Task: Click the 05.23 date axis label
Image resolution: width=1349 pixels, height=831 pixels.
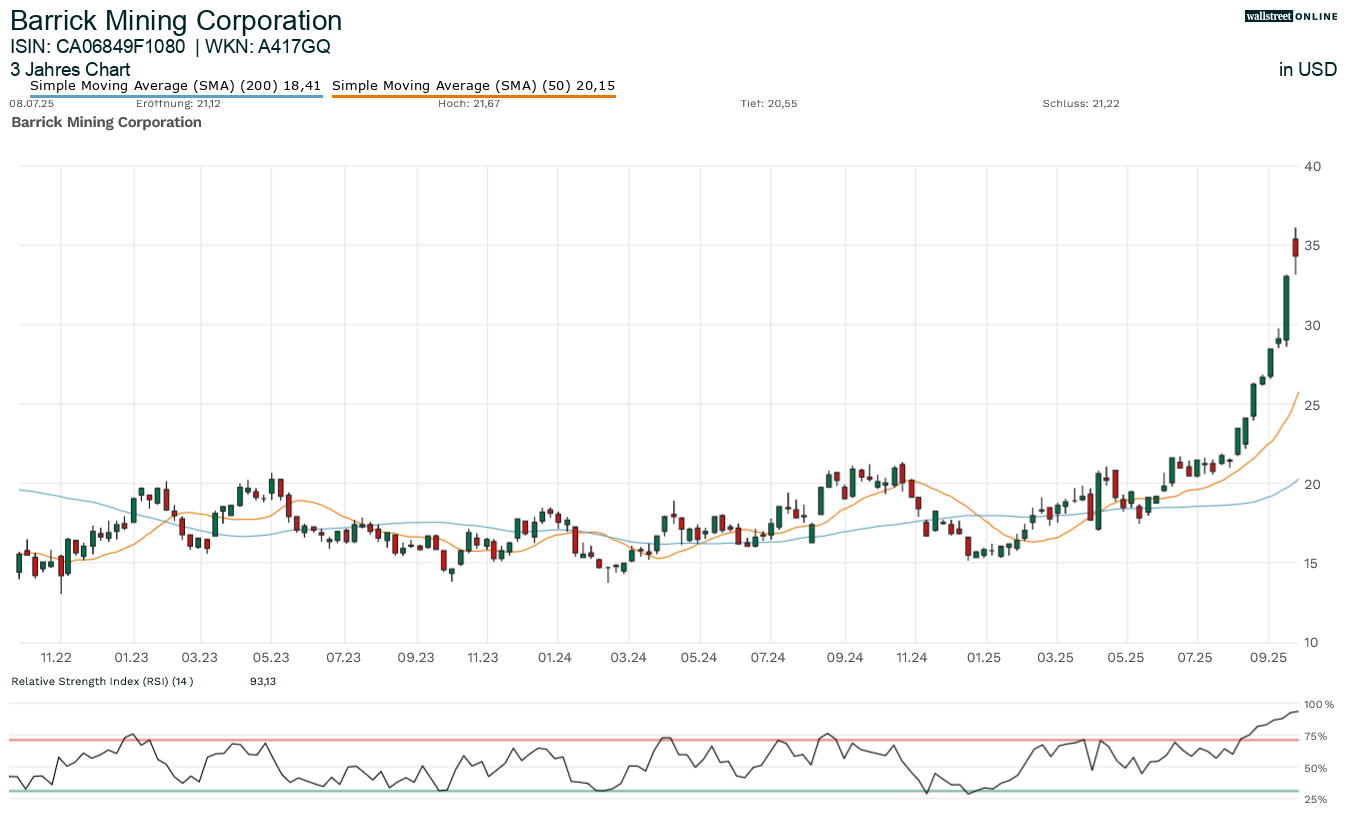Action: tap(271, 657)
